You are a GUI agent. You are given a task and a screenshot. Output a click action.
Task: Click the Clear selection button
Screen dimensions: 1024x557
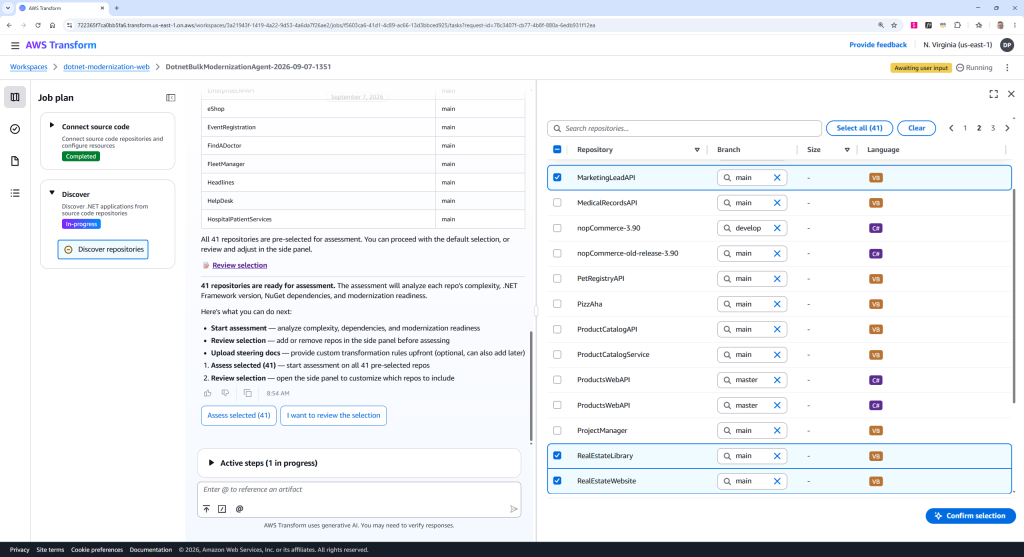[x=916, y=128]
